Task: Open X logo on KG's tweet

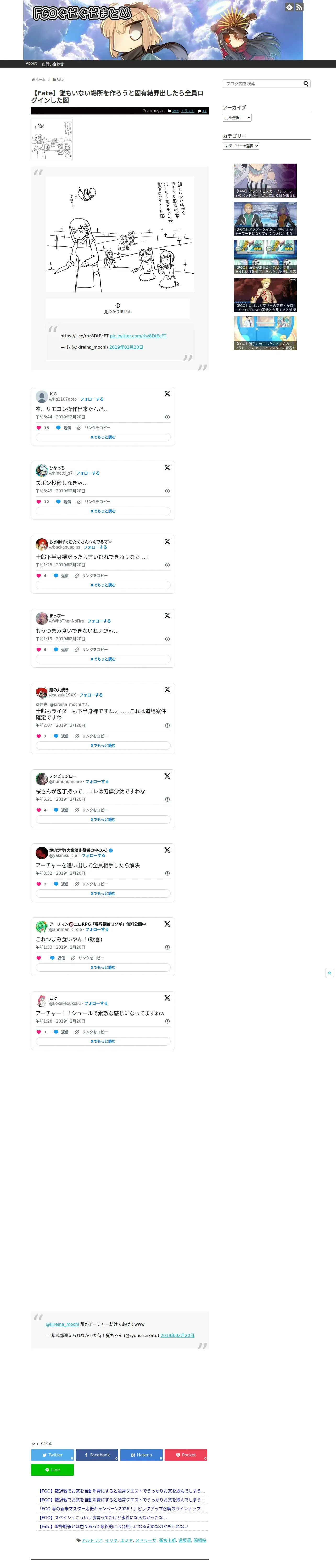Action: click(x=167, y=394)
